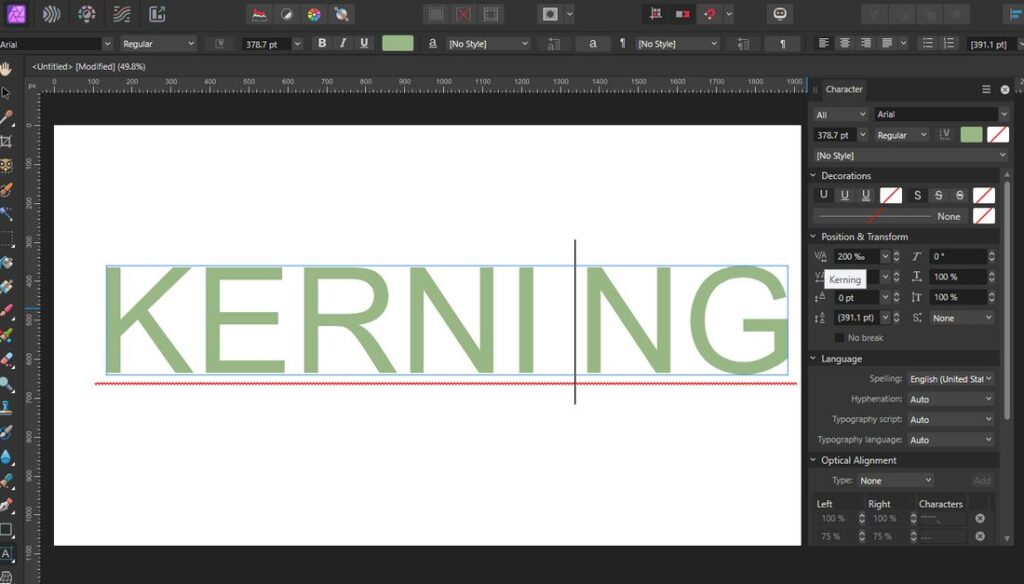Select the Artistic Text tool
The height and width of the screenshot is (584, 1024).
coord(8,553)
